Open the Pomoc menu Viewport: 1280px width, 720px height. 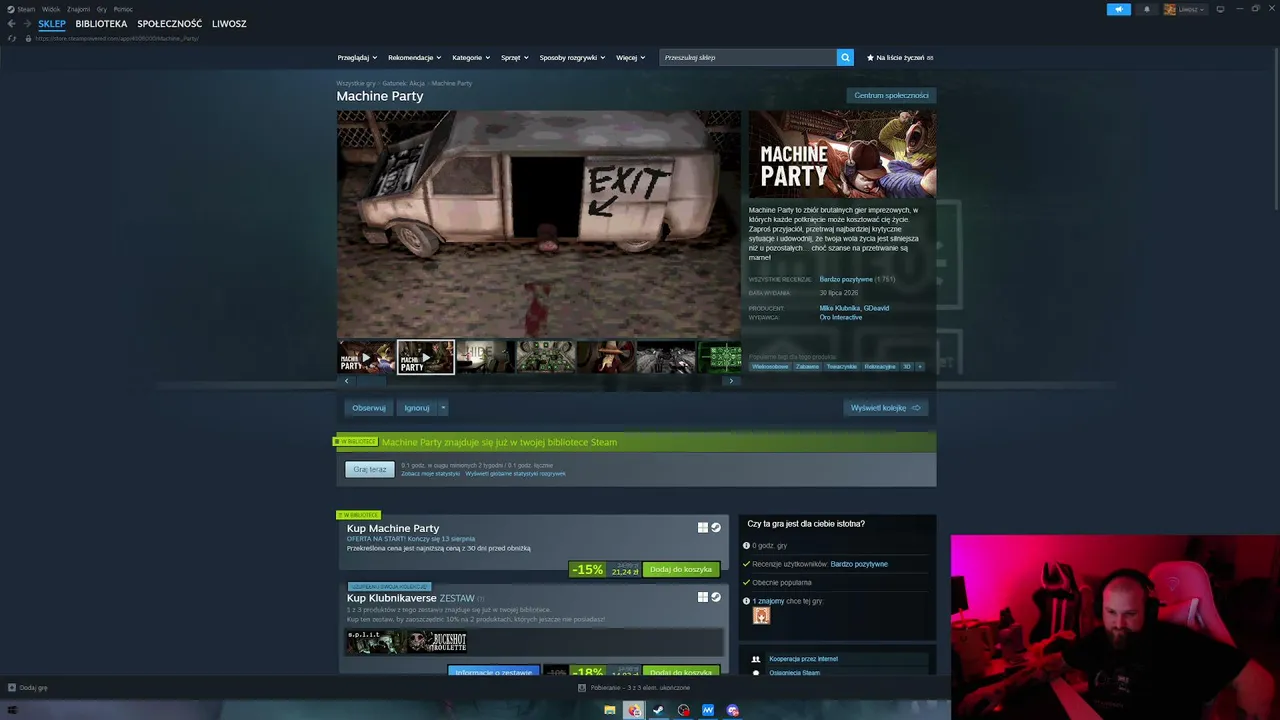pyautogui.click(x=123, y=9)
